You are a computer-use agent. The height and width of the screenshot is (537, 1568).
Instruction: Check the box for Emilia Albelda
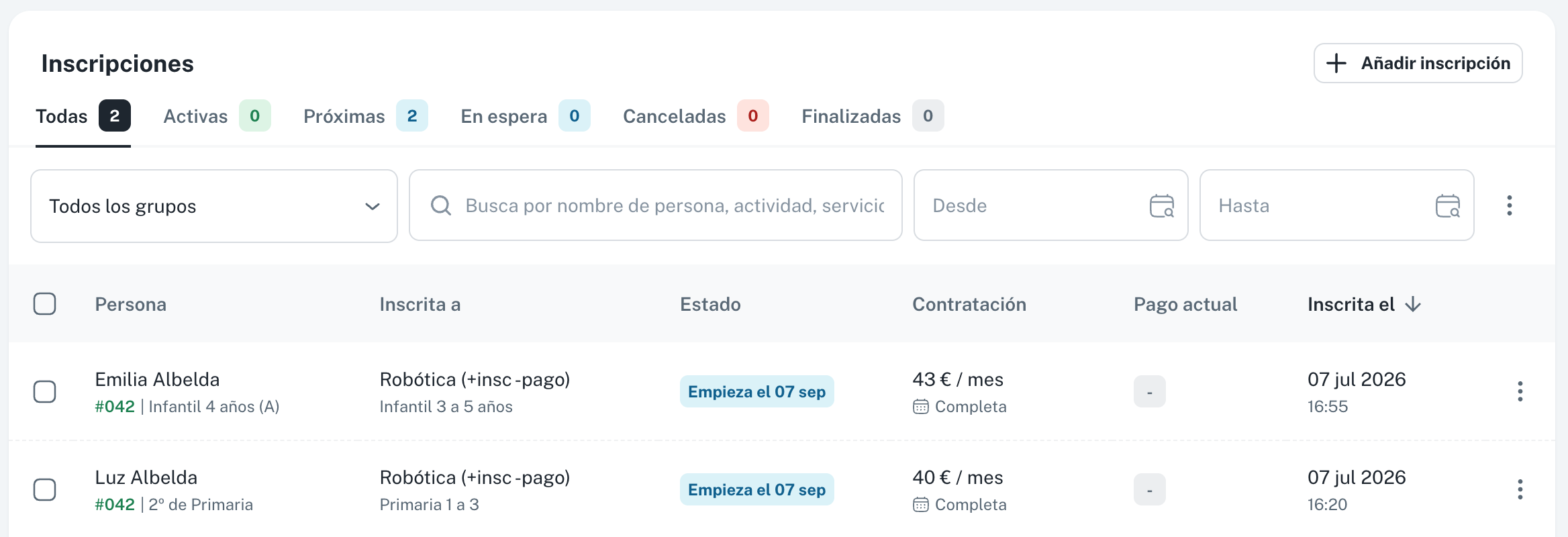click(x=45, y=391)
